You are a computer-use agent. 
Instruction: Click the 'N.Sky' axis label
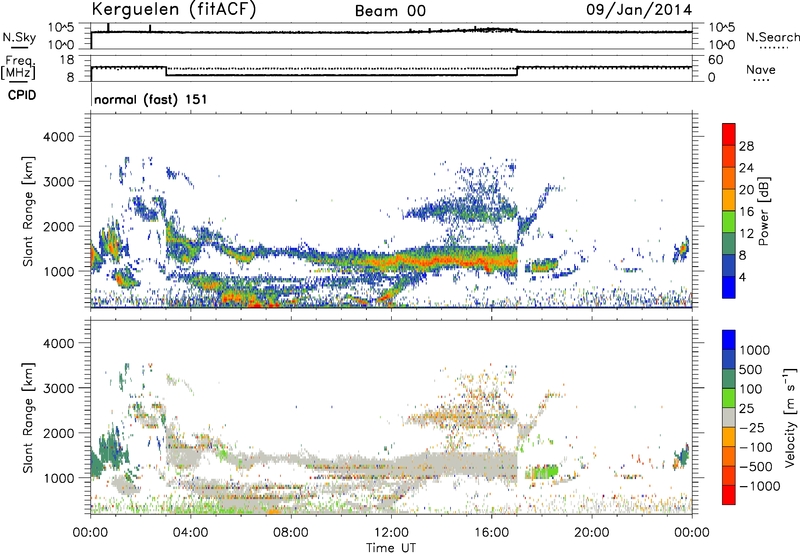click(x=19, y=37)
